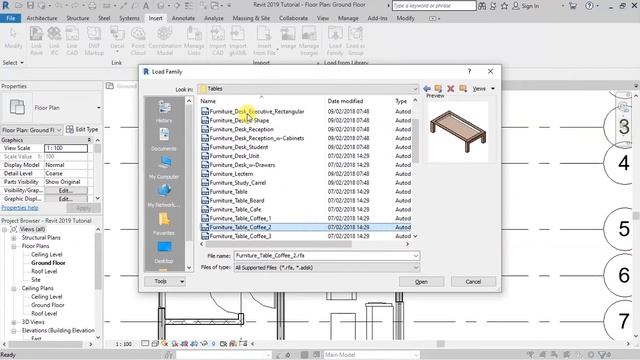Click the Link CAD ribbon icon
Screen dimensions: 640x360
click(72, 40)
